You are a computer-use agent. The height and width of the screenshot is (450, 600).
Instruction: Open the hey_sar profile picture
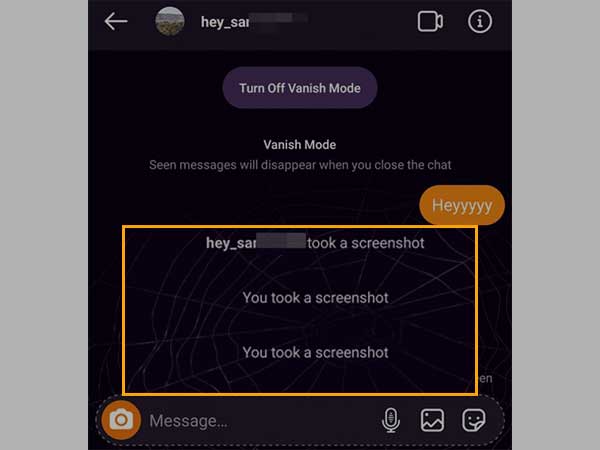(170, 21)
